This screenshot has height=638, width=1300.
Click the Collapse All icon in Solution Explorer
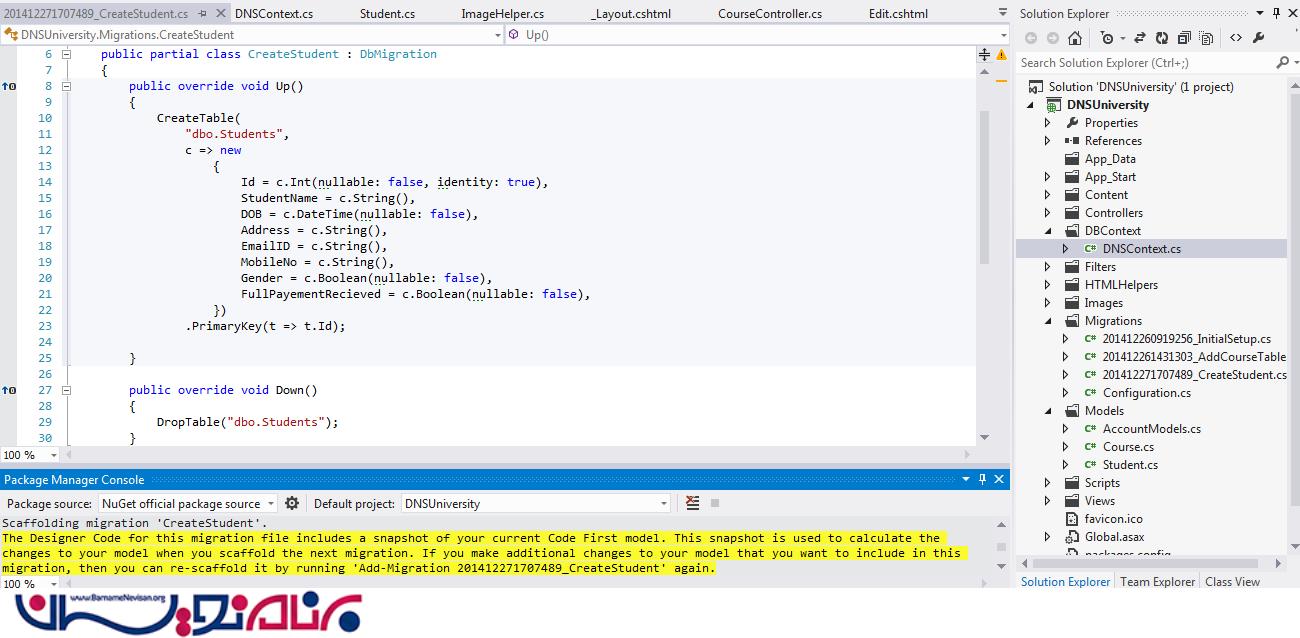point(1185,38)
